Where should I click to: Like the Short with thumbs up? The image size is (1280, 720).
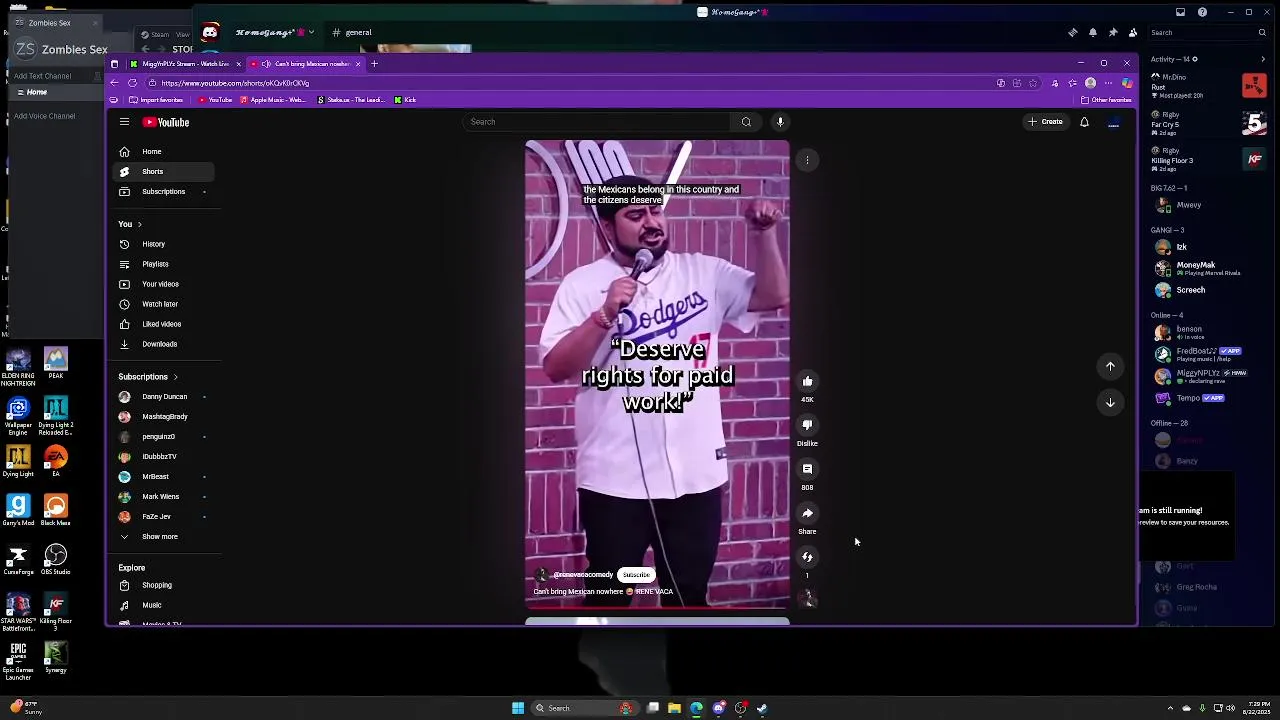pos(807,381)
